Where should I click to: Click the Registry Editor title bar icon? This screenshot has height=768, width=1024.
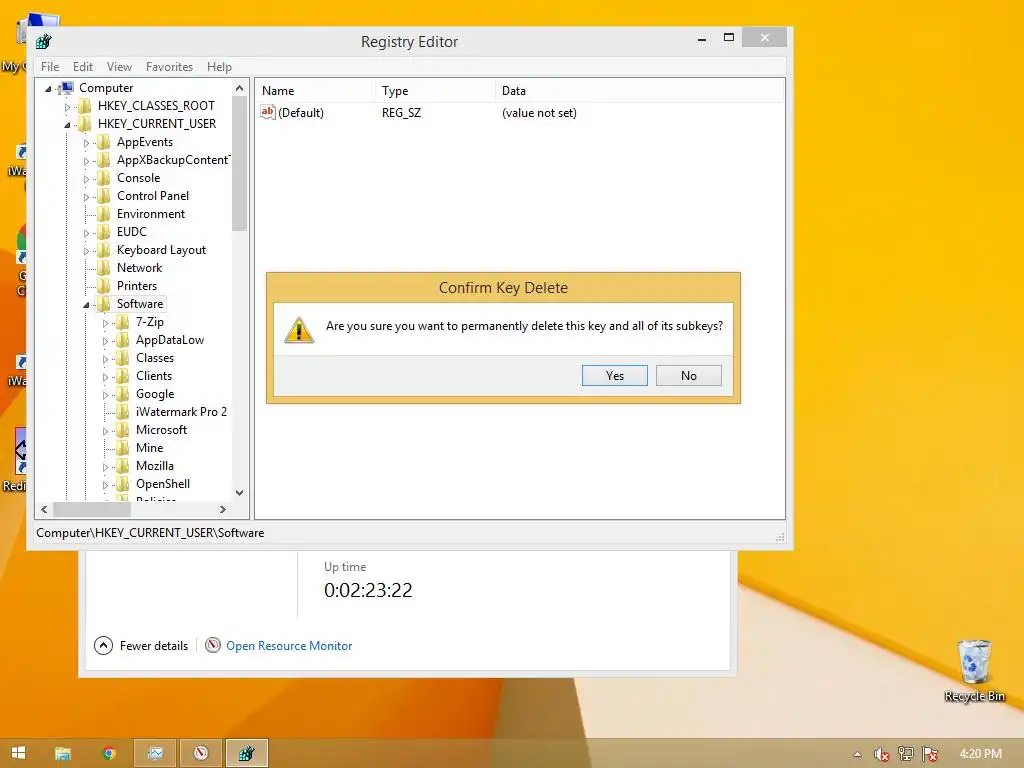pos(44,42)
